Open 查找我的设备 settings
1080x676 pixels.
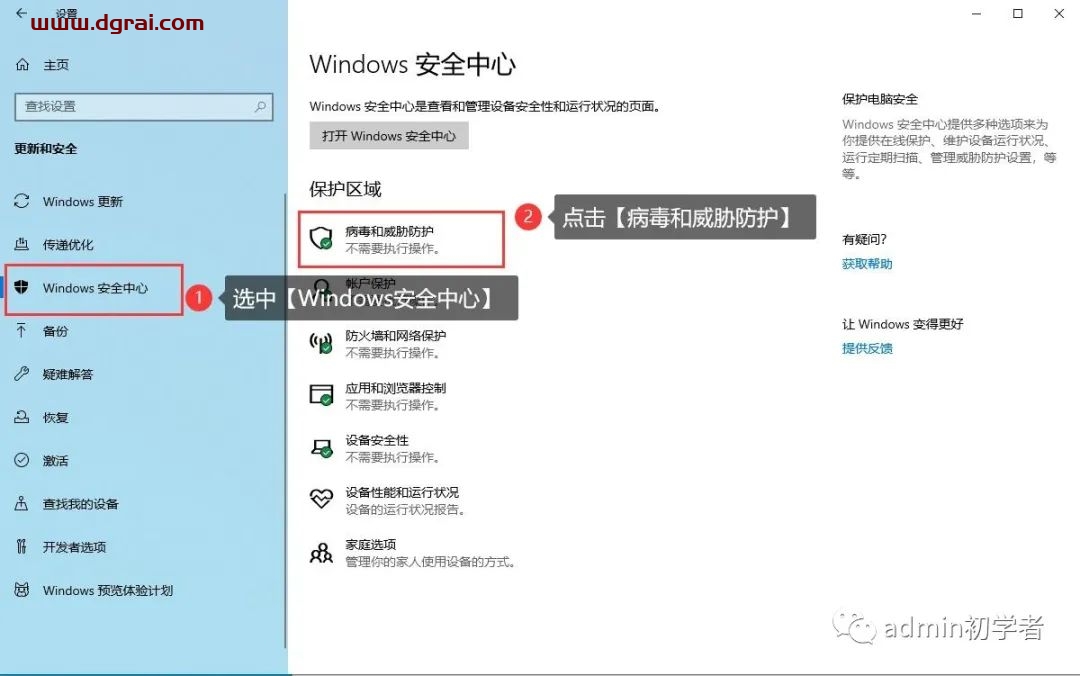(81, 504)
